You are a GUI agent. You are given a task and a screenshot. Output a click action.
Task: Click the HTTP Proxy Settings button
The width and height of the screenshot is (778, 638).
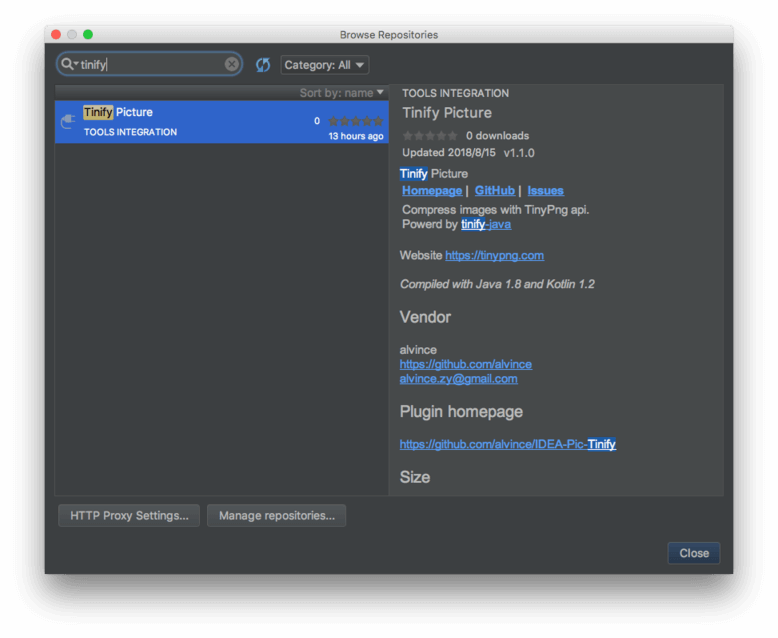point(129,515)
